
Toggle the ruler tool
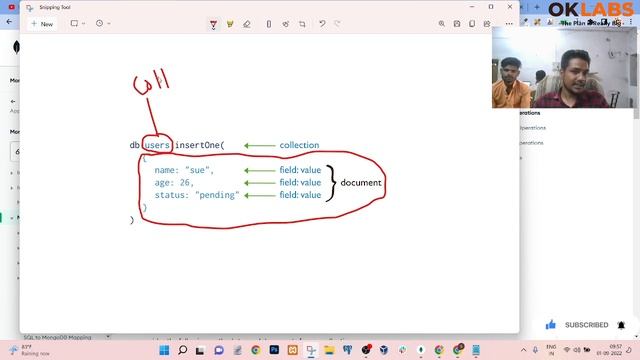click(269, 24)
